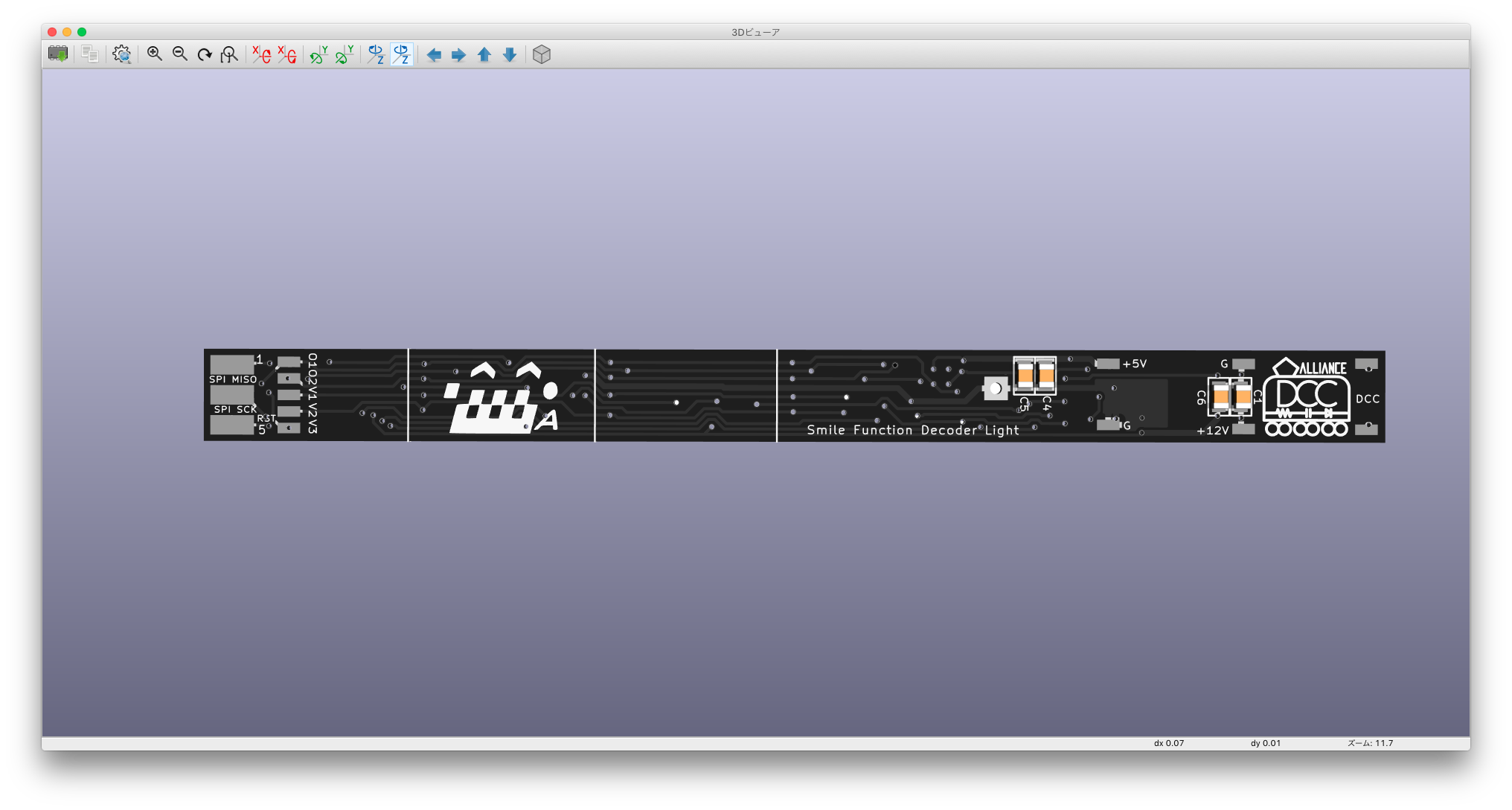Click the Reload board icon
The image size is (1512, 810).
click(x=58, y=54)
